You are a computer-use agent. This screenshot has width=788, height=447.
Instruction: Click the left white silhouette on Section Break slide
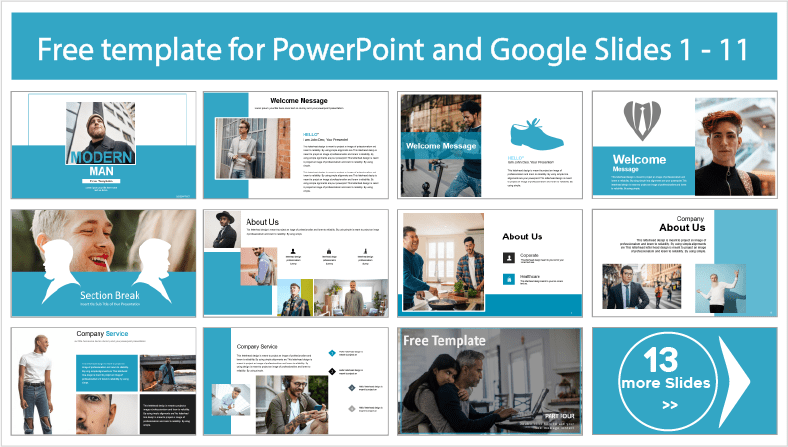point(59,272)
